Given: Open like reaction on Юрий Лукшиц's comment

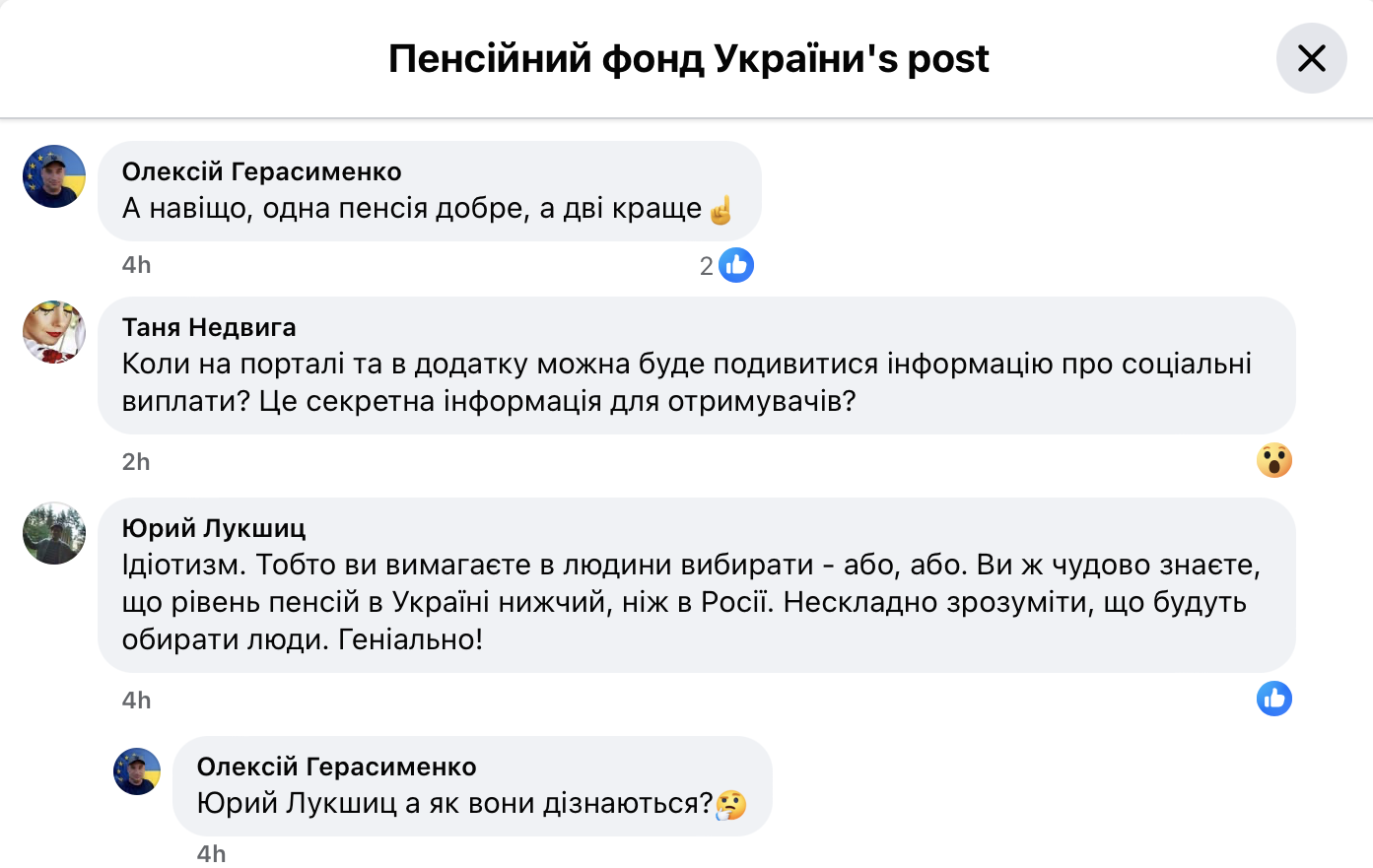Looking at the screenshot, I should pos(1273,699).
